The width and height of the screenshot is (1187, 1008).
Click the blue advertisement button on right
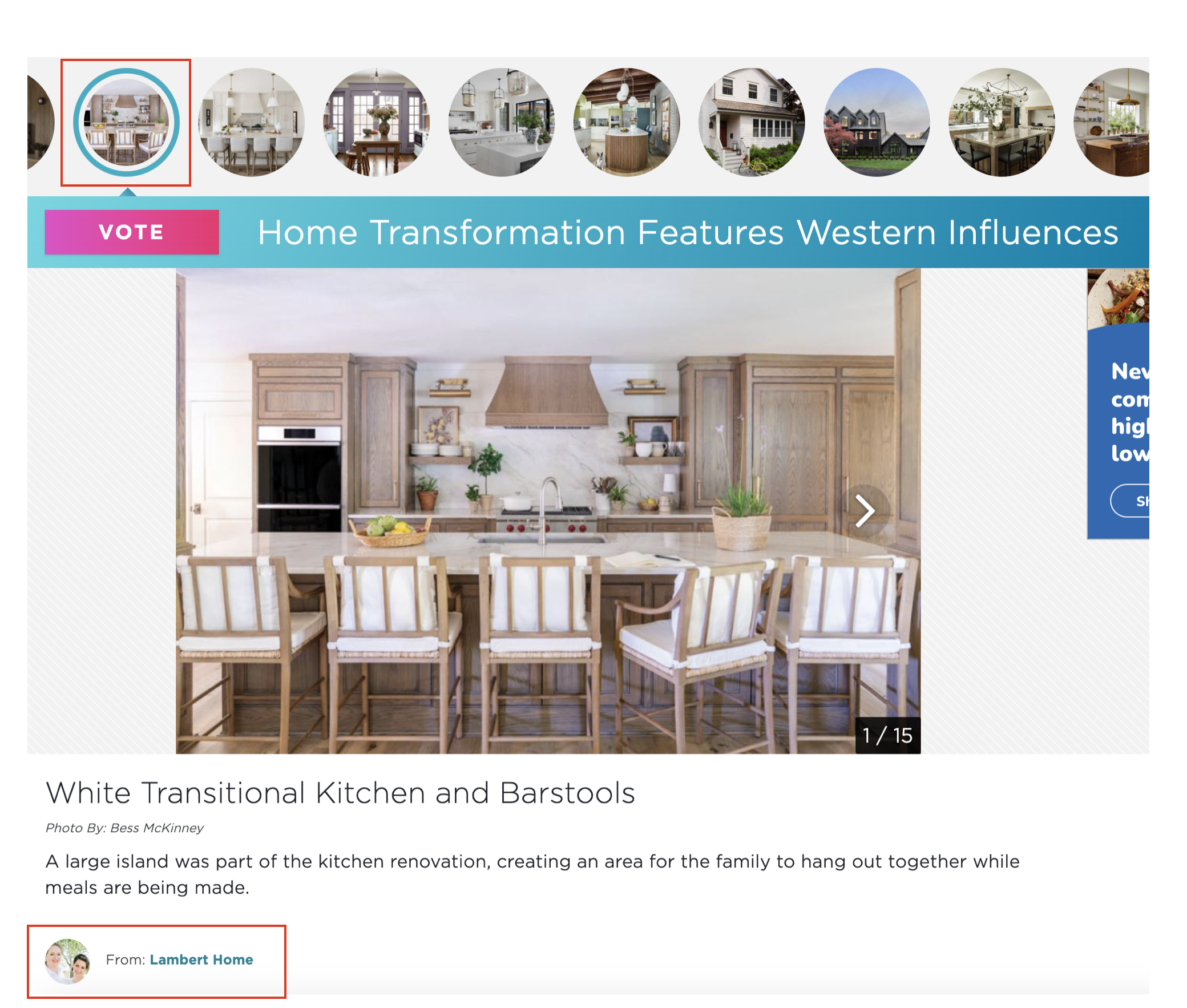pos(1130,501)
